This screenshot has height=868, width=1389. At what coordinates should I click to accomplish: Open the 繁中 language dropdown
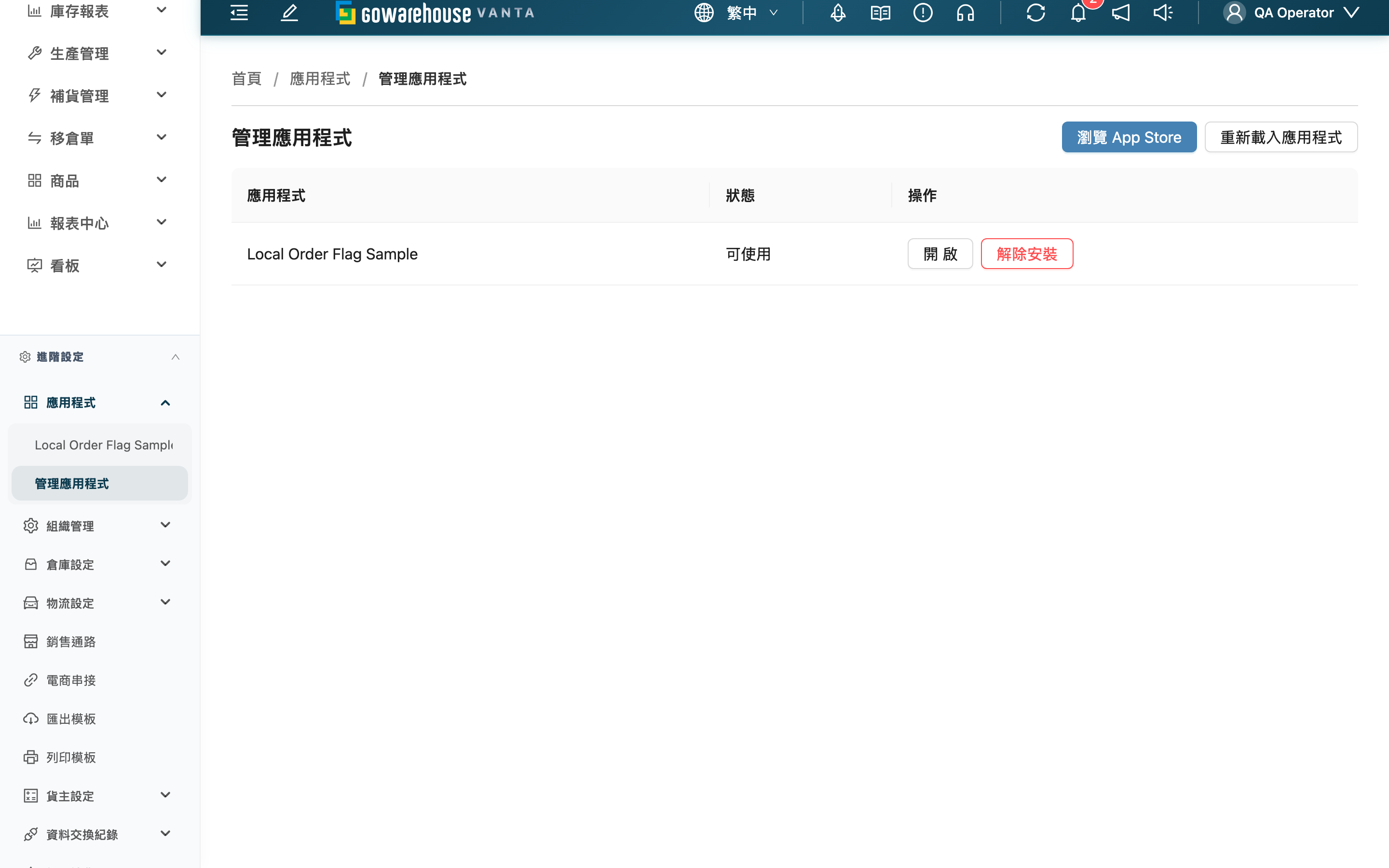pos(752,13)
